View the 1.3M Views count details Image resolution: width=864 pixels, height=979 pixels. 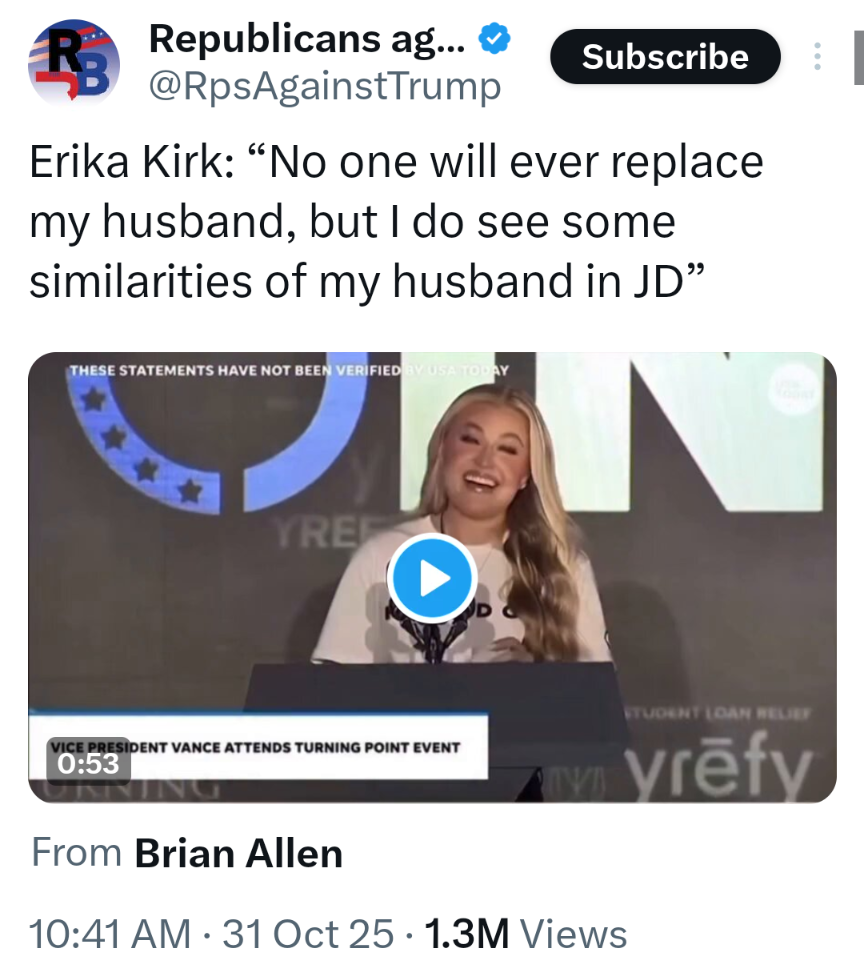[526, 934]
